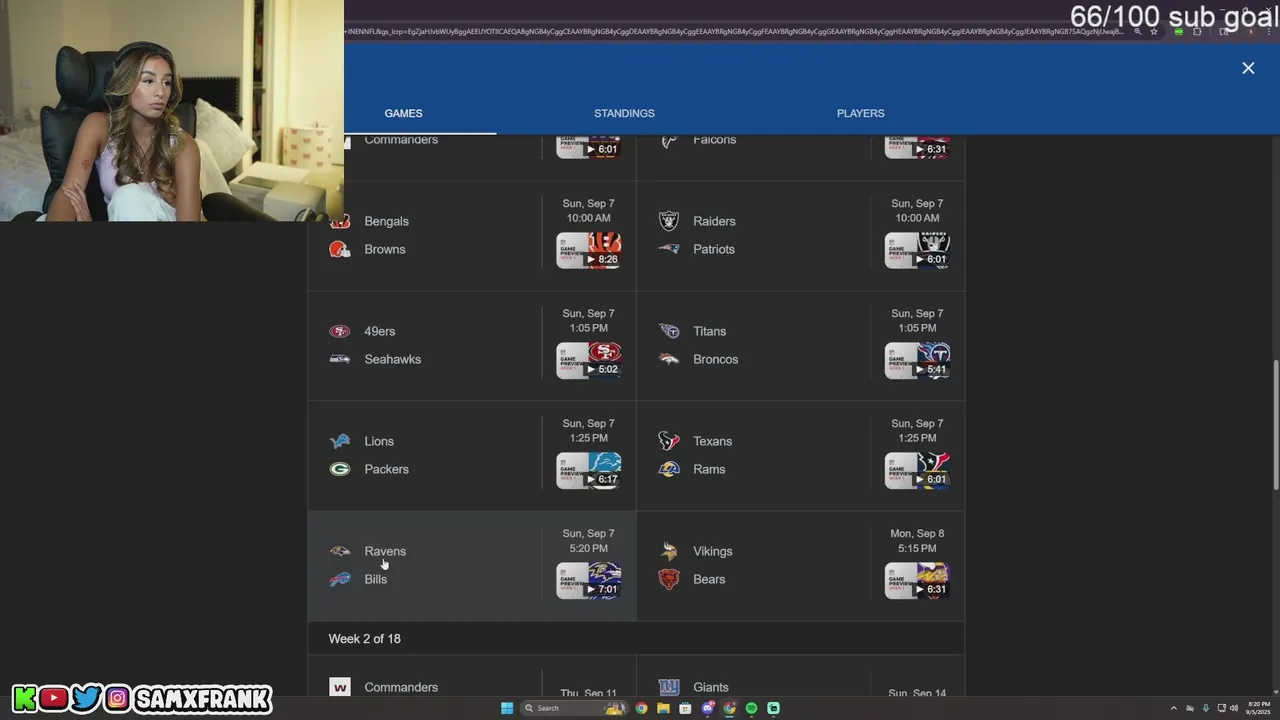Click the Patriots team logo

click(669, 249)
